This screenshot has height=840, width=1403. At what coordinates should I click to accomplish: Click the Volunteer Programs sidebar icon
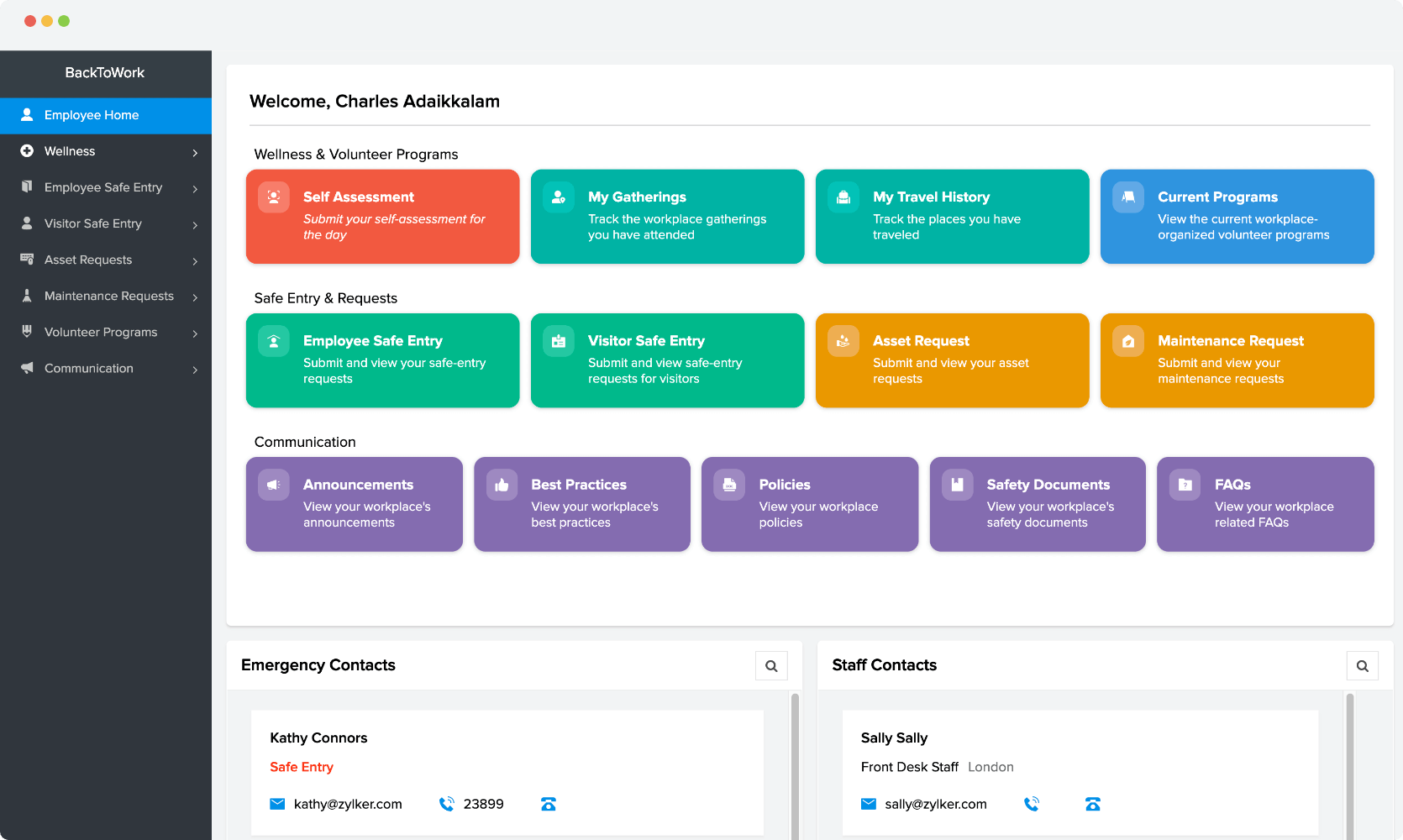(x=27, y=331)
